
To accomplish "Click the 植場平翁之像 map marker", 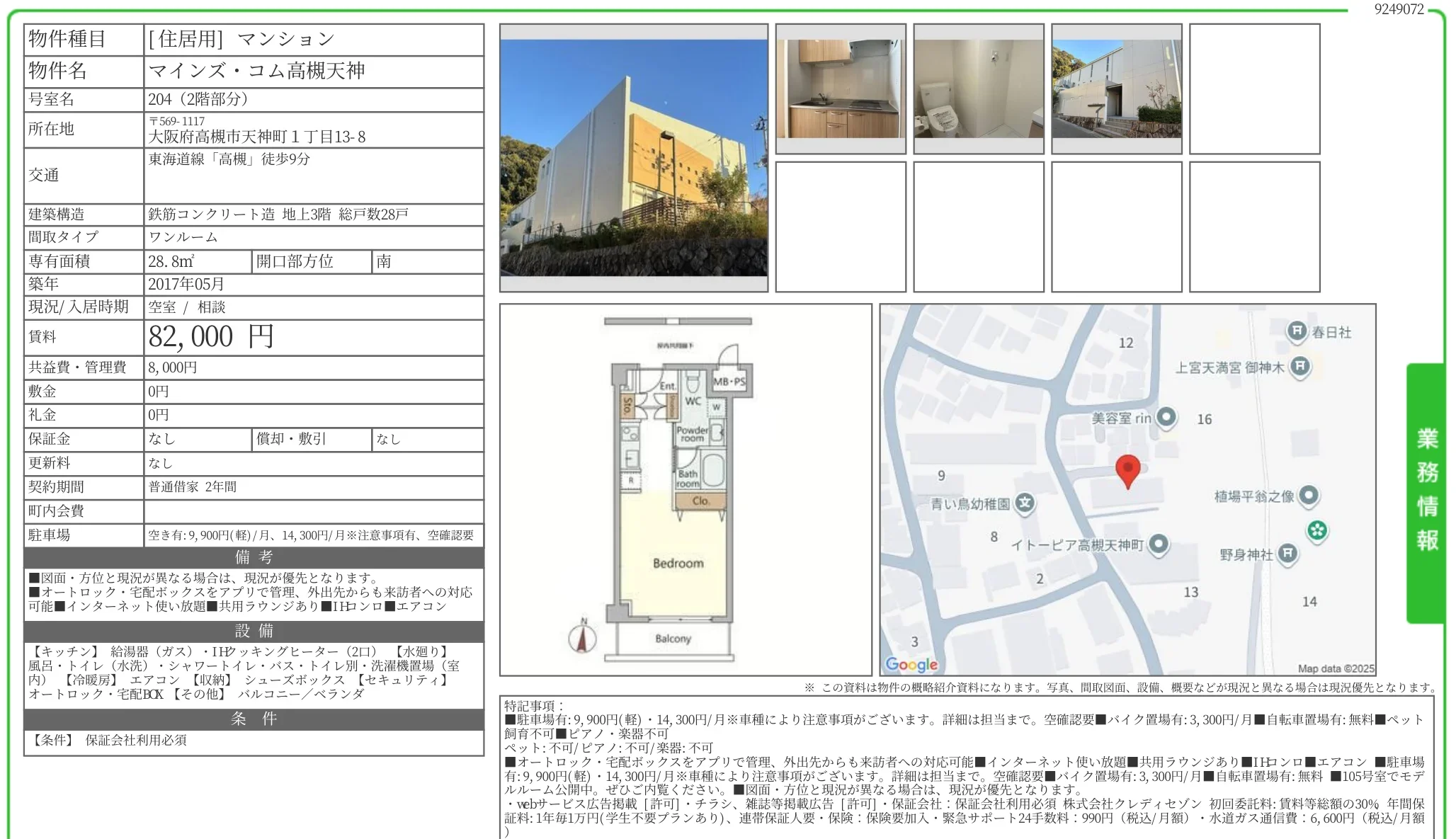I will click(1309, 495).
